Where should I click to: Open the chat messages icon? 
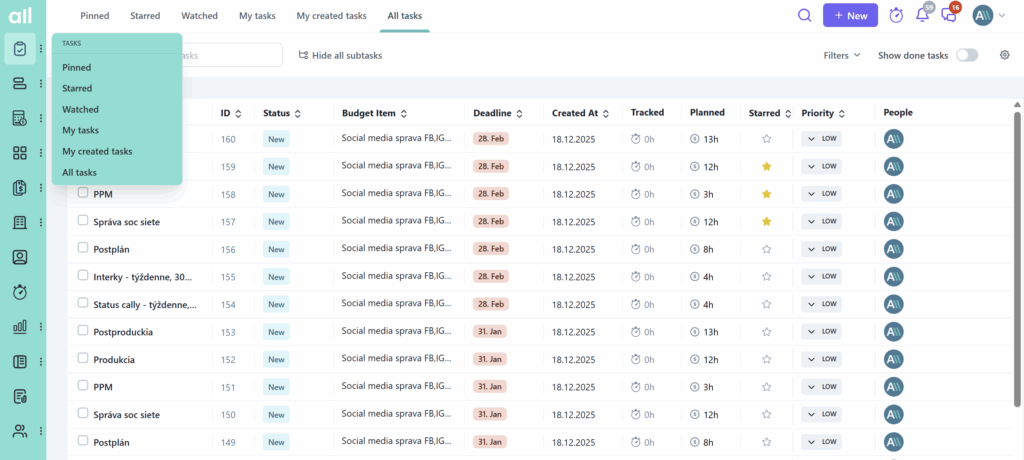[949, 16]
